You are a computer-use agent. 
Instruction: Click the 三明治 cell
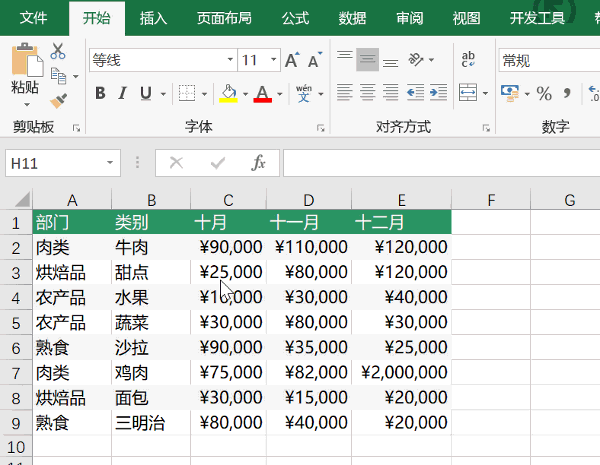151,423
